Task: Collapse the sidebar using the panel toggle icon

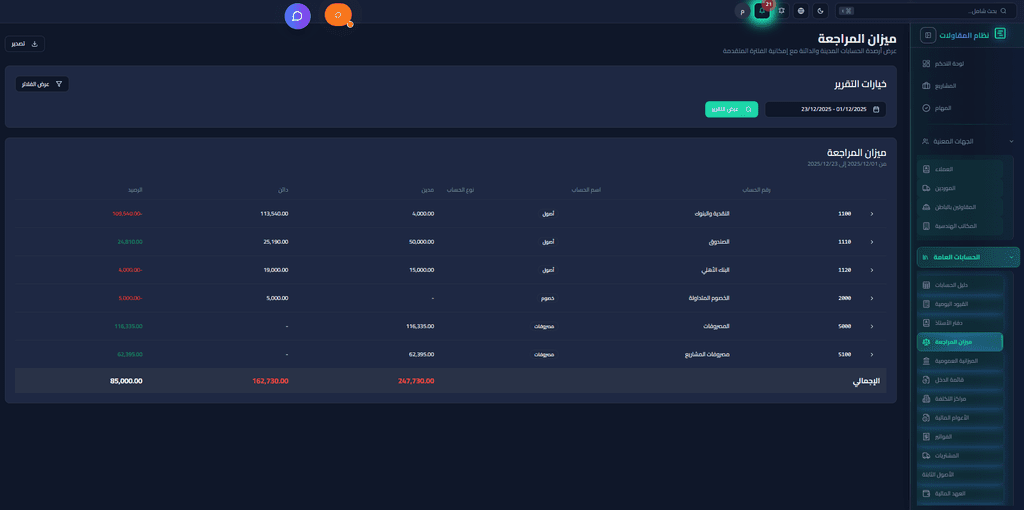Action: tap(928, 35)
